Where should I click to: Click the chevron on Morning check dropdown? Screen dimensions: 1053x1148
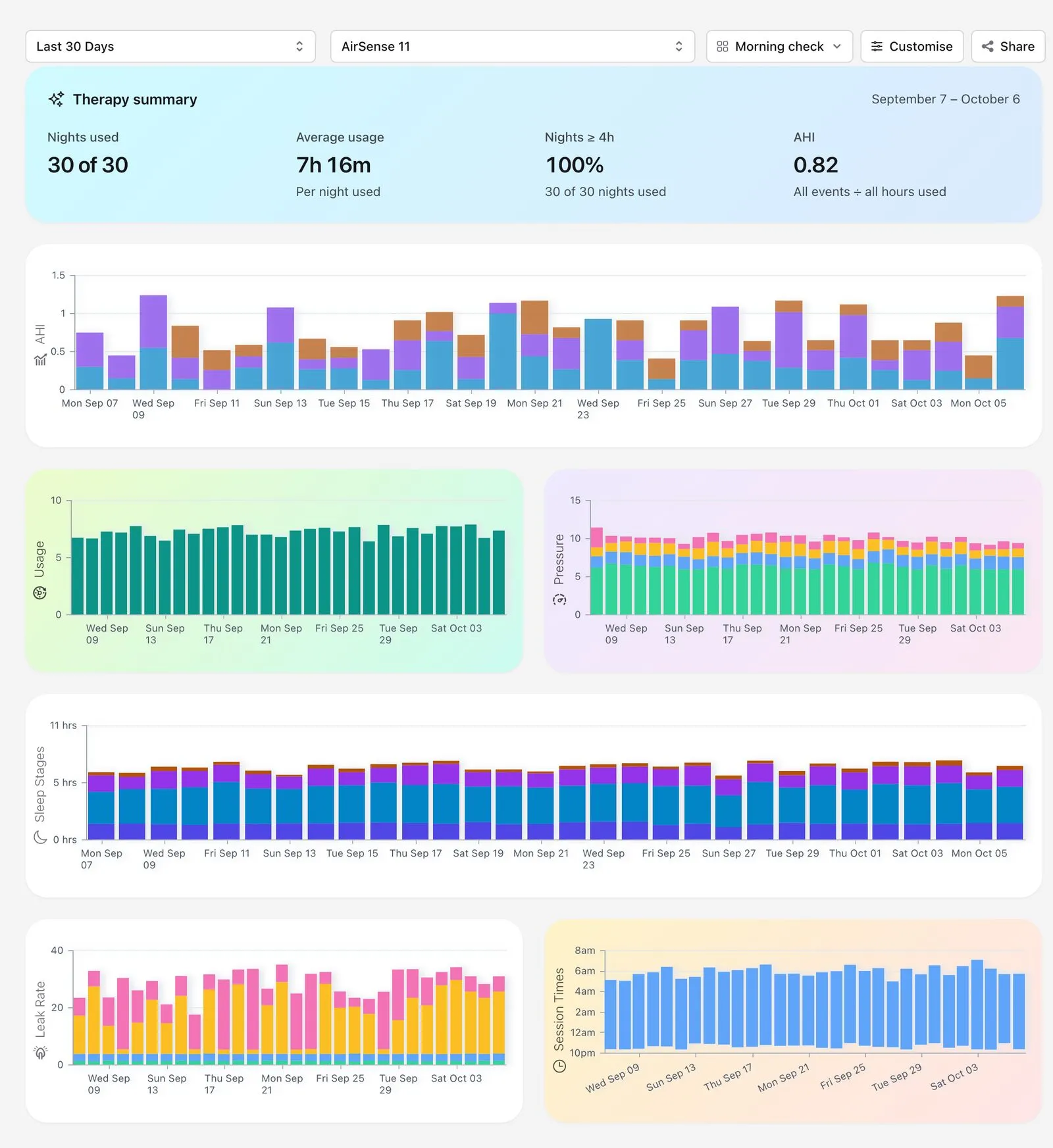click(837, 47)
